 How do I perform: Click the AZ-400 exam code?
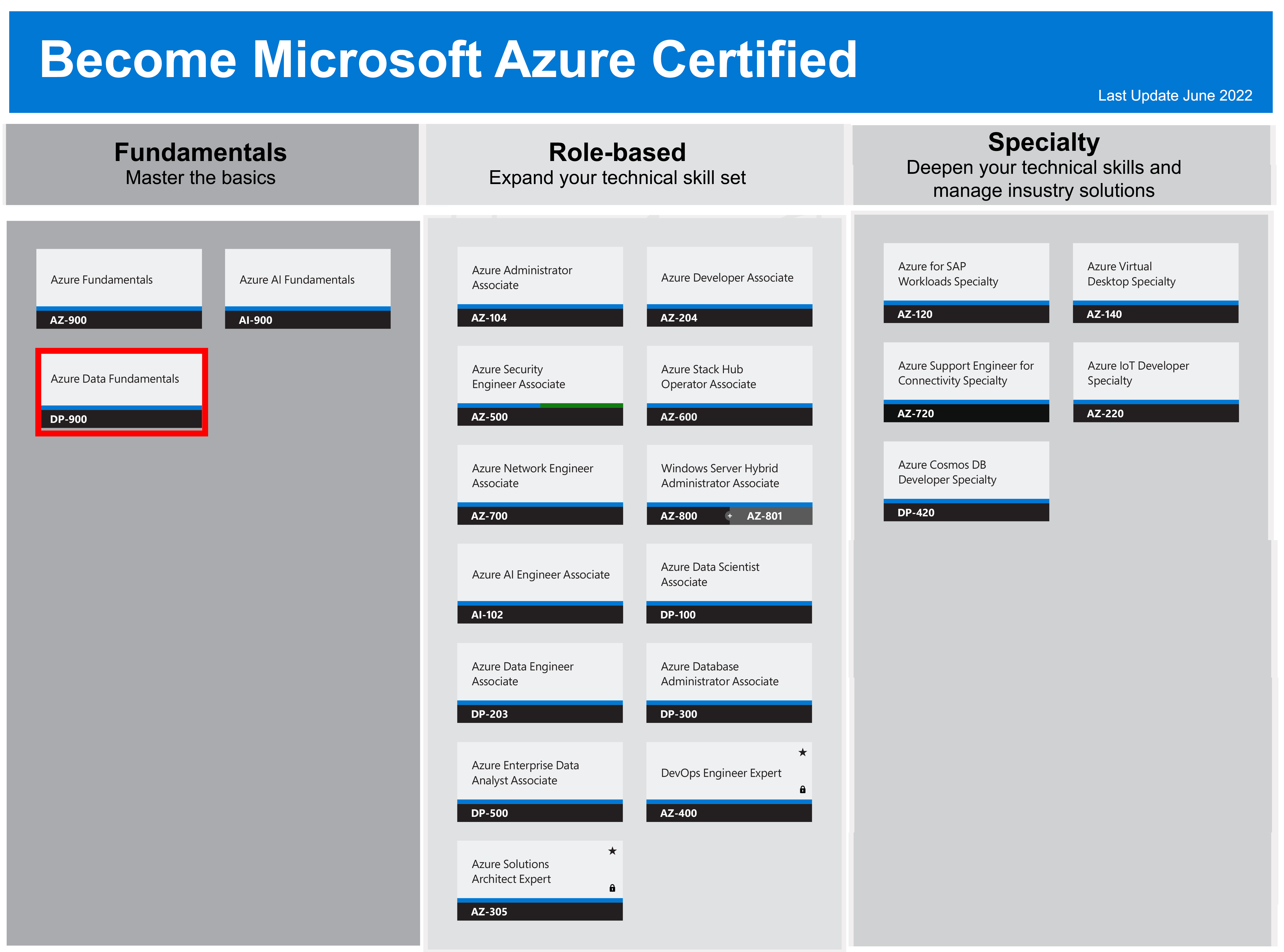[x=678, y=813]
